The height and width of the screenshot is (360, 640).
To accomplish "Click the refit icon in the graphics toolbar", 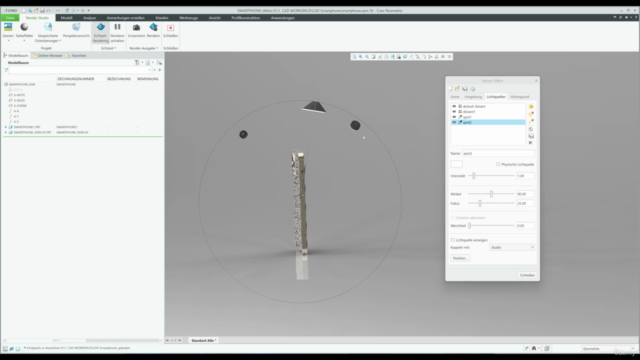I will 354,57.
